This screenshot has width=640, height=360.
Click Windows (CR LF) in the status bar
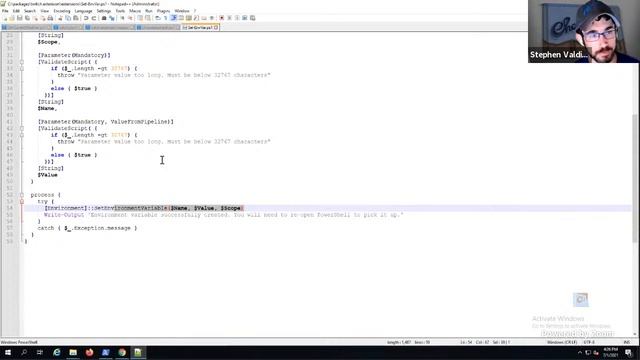coord(562,342)
